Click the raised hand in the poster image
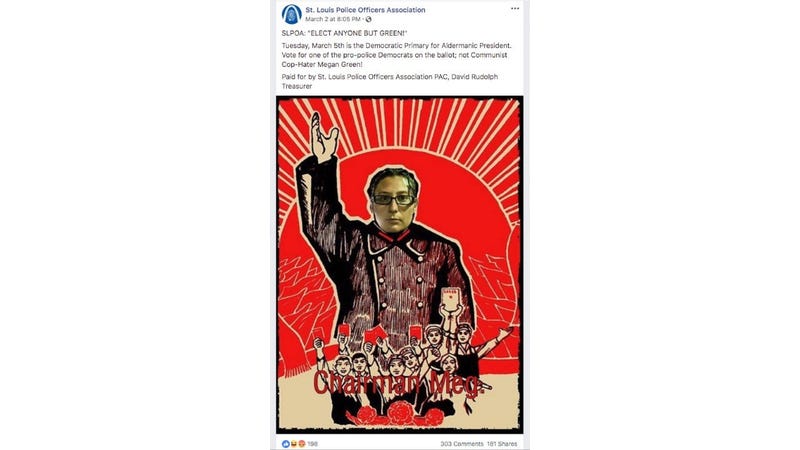 click(323, 137)
